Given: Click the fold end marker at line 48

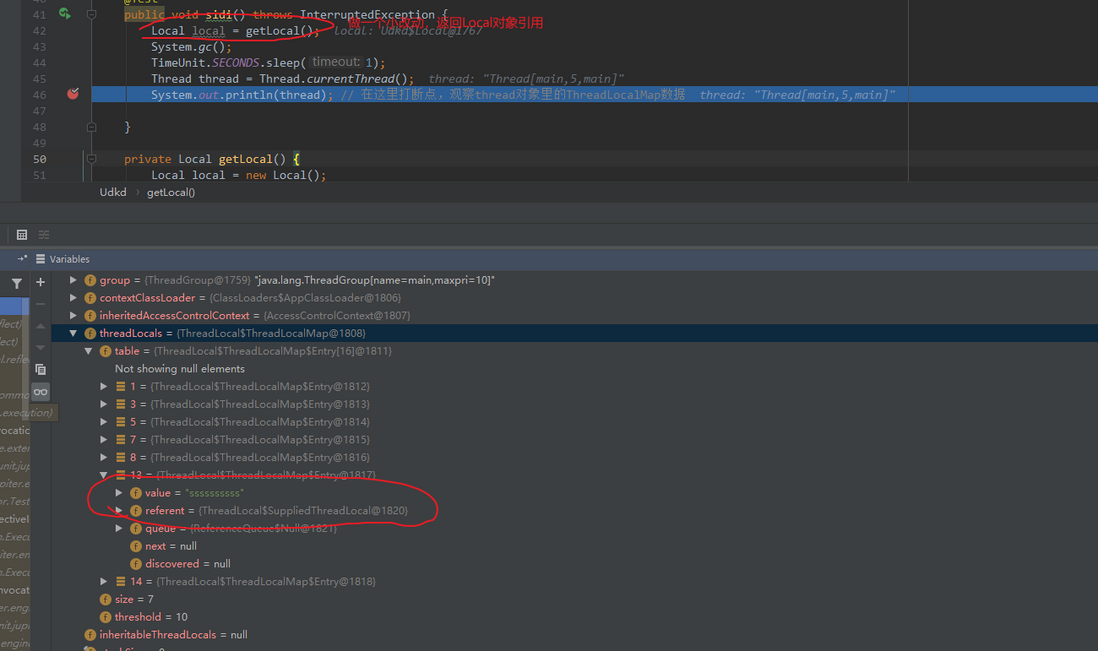Looking at the screenshot, I should 91,127.
